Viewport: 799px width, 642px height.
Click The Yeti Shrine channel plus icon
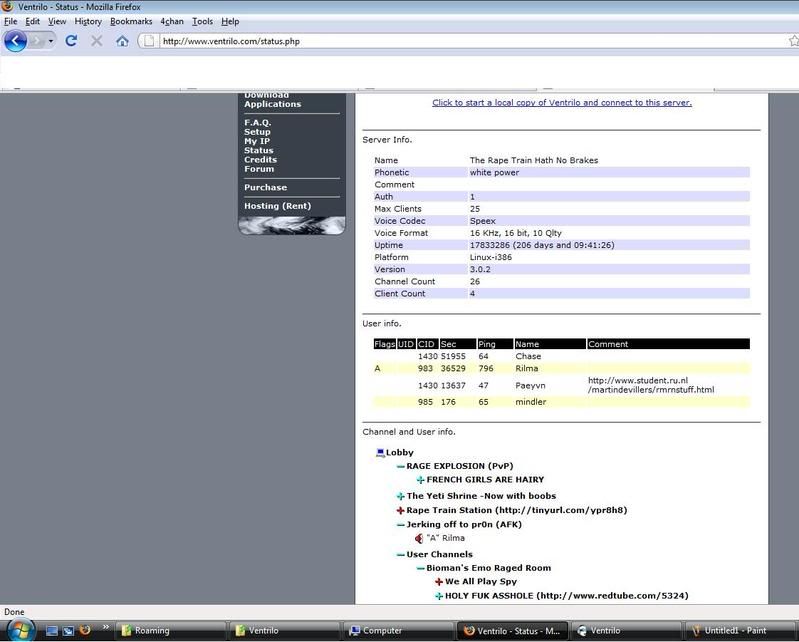[x=401, y=496]
